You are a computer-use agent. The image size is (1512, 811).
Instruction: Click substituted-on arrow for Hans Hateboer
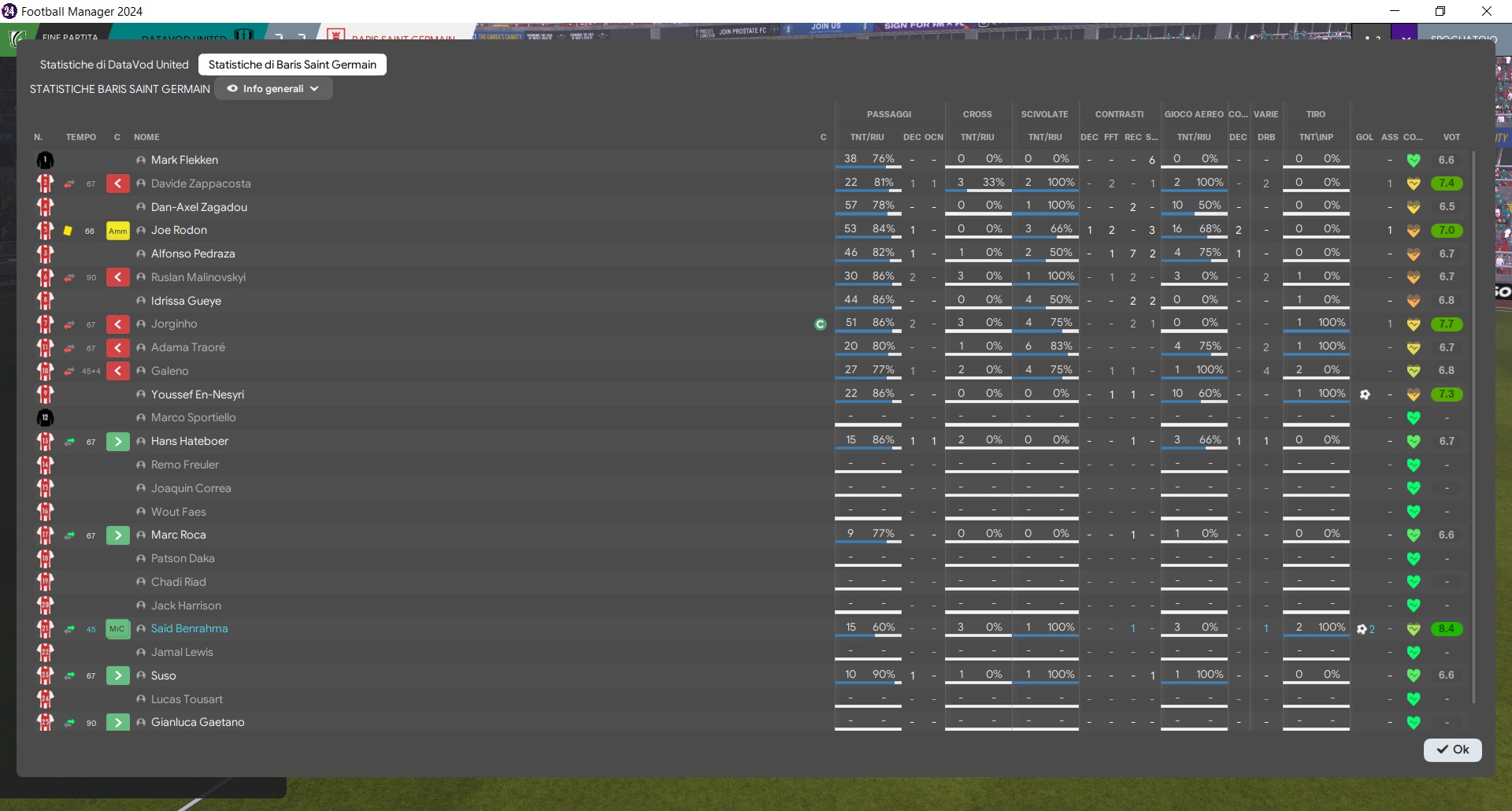pos(117,442)
